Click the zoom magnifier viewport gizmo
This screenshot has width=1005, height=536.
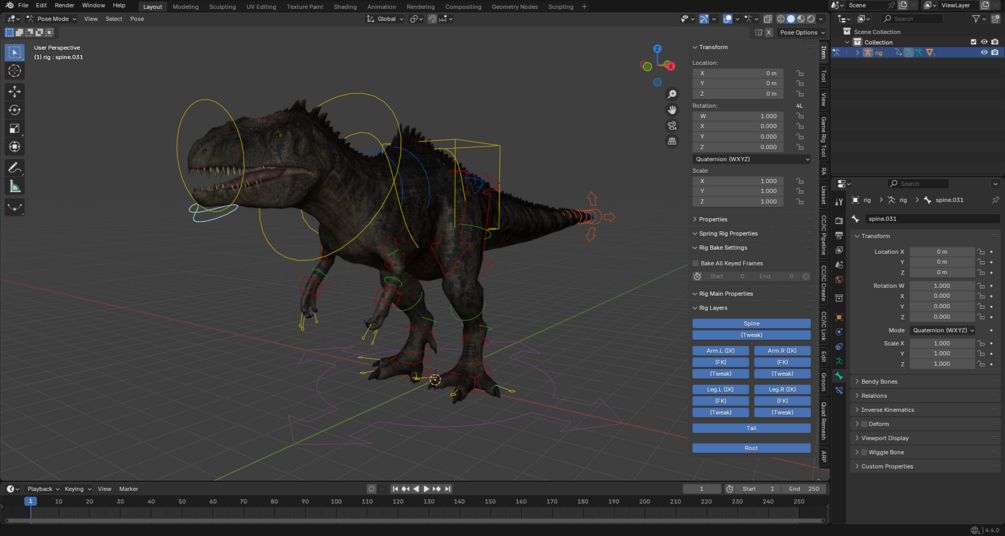(672, 94)
